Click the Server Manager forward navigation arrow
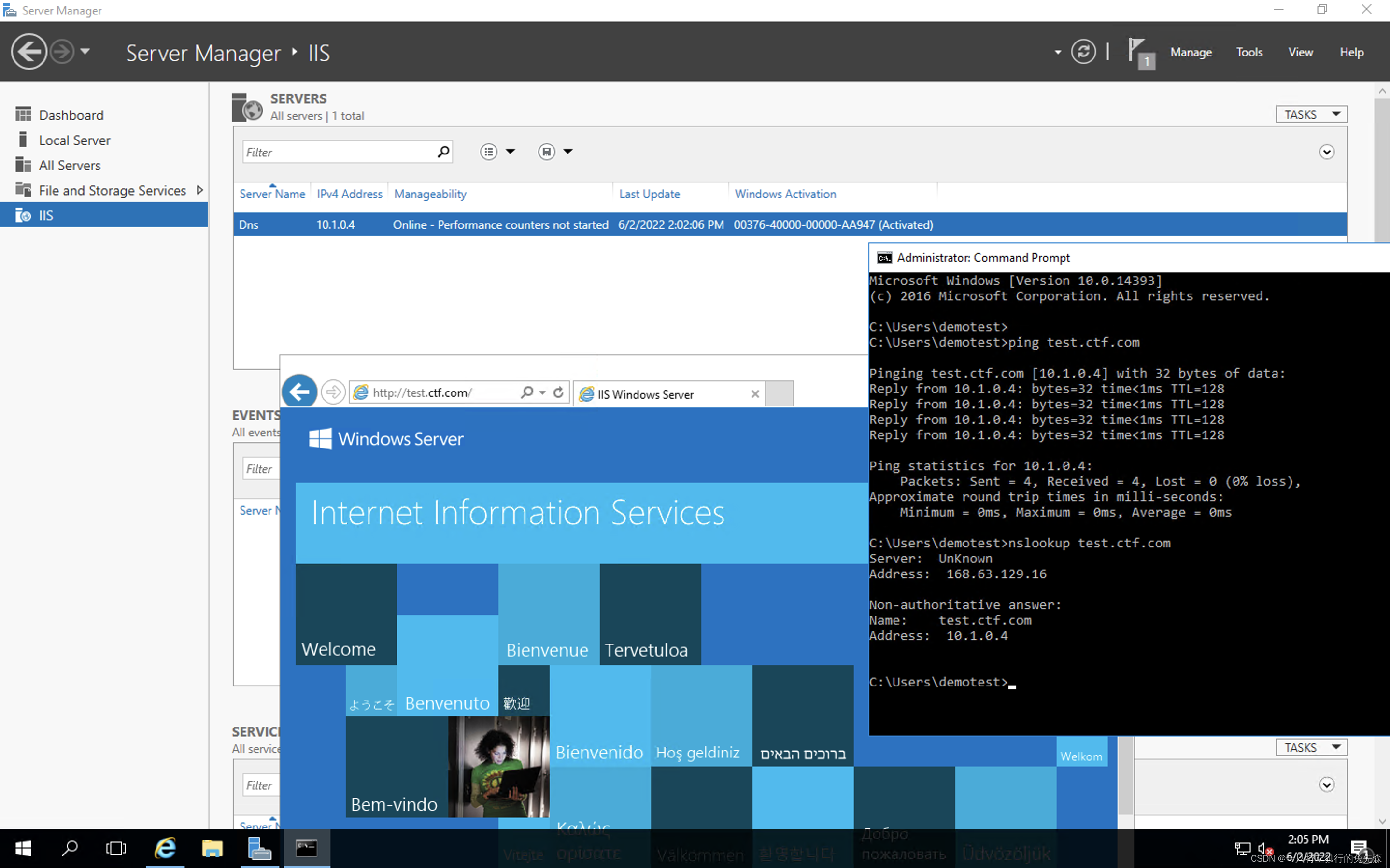 pos(62,52)
